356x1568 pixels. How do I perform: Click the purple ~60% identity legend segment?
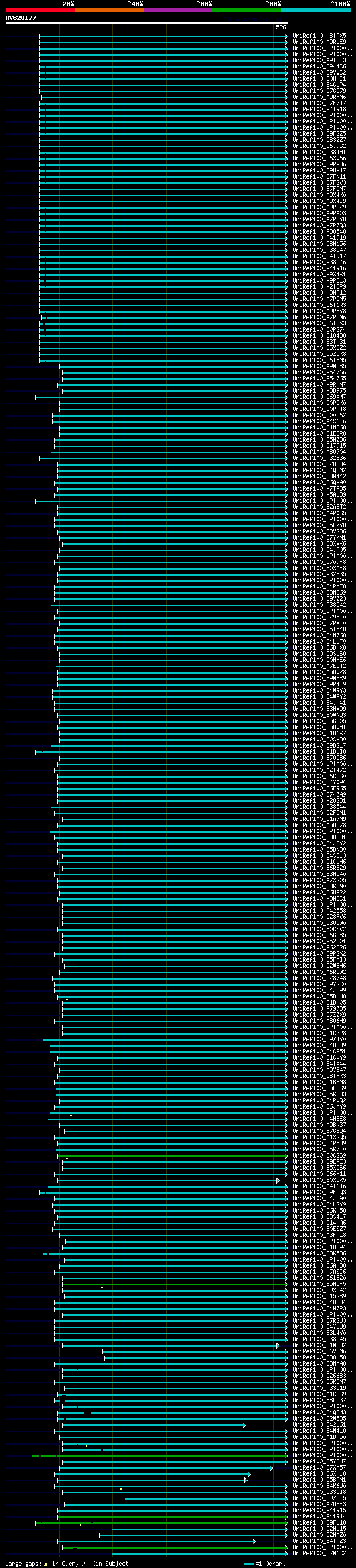point(177,10)
